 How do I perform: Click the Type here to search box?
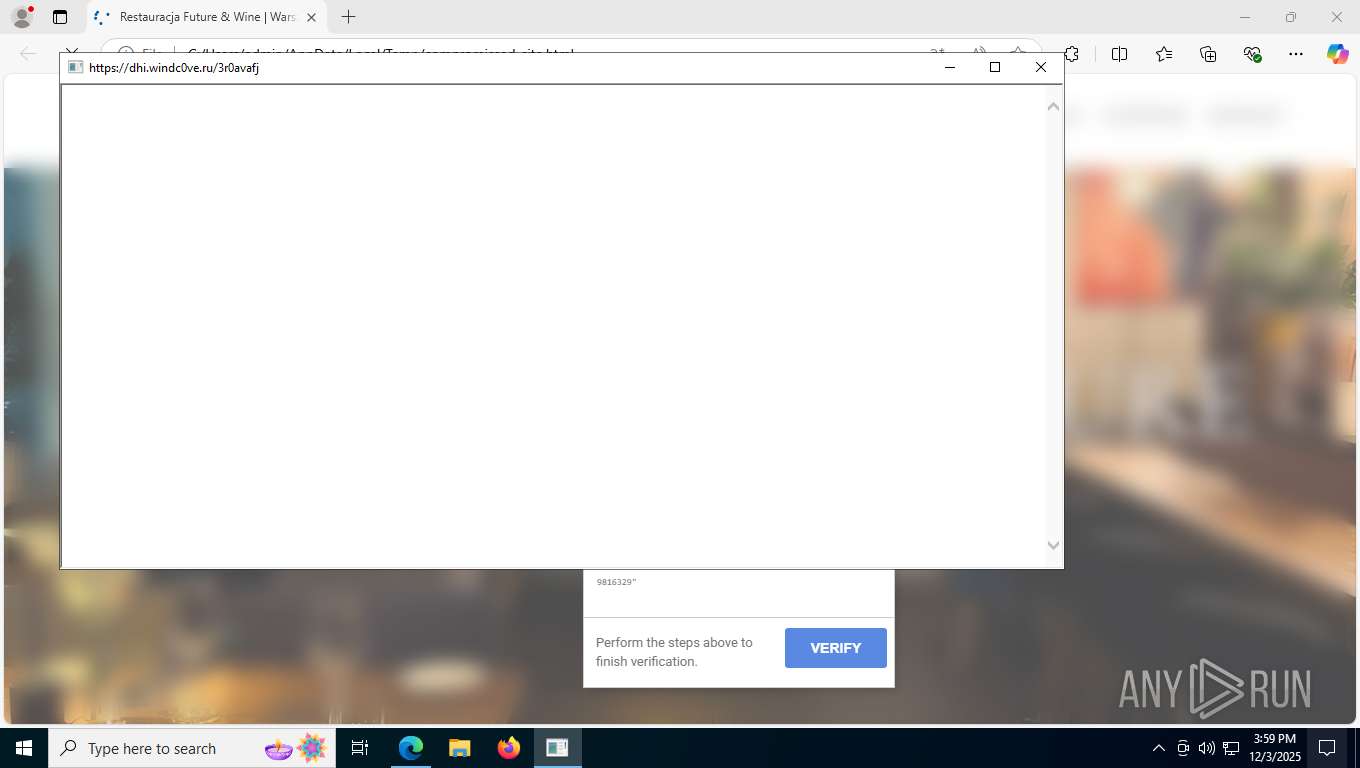coord(191,748)
